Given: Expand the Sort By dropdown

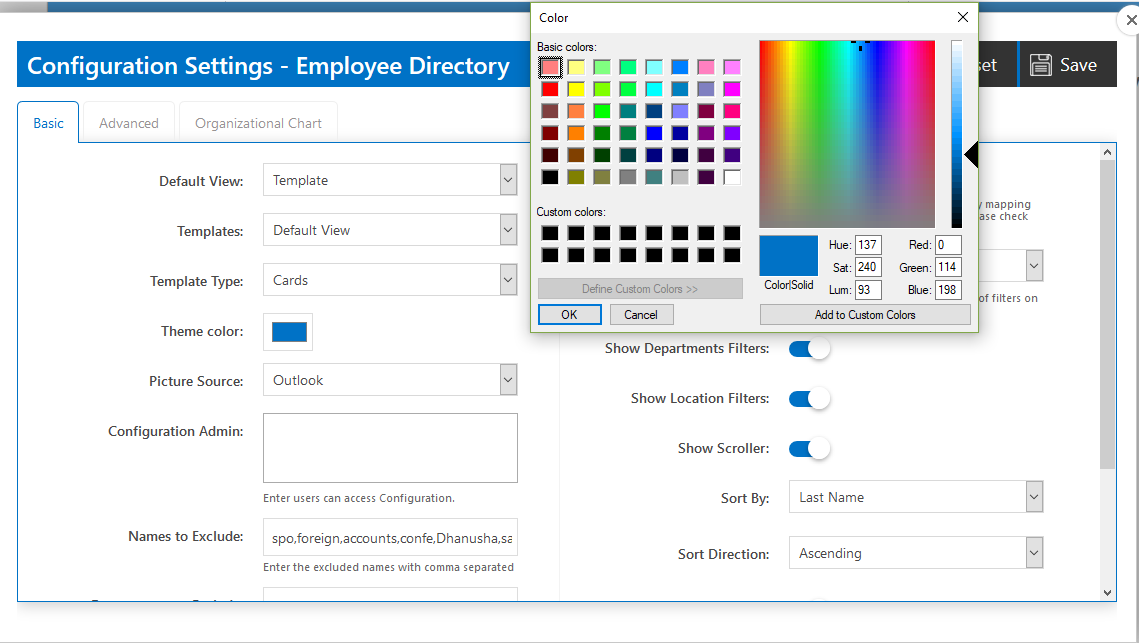Looking at the screenshot, I should pos(1034,496).
